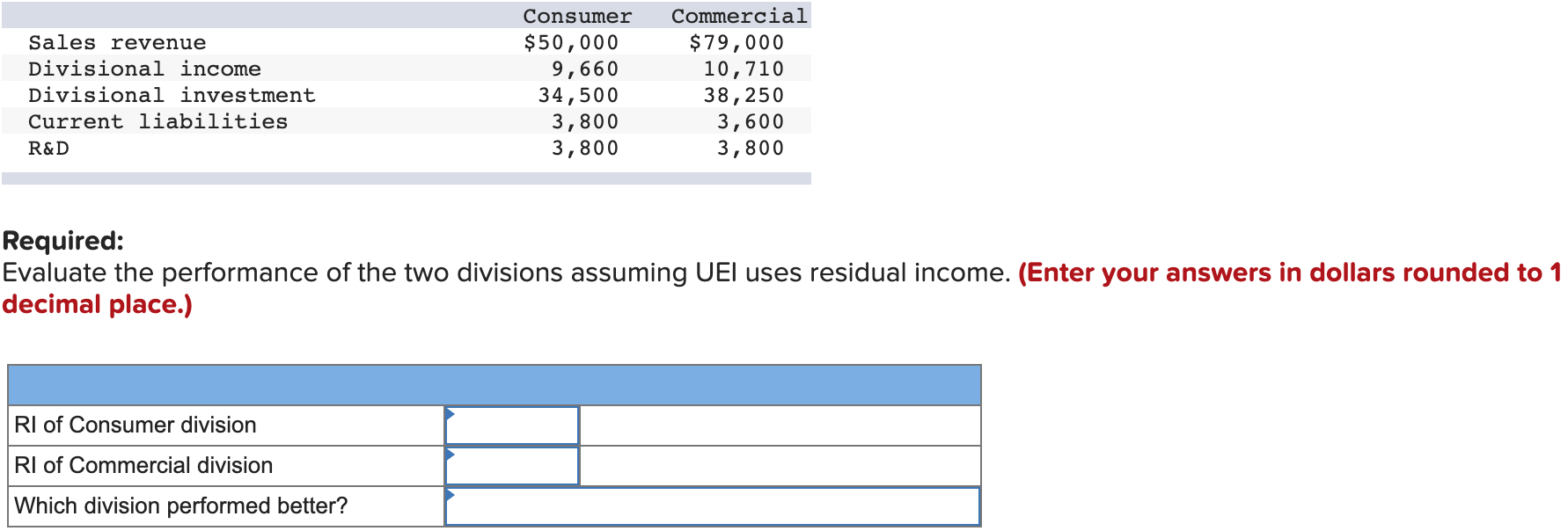
Task: Click the R&D value 3,800 under Consumer
Action: click(x=583, y=147)
